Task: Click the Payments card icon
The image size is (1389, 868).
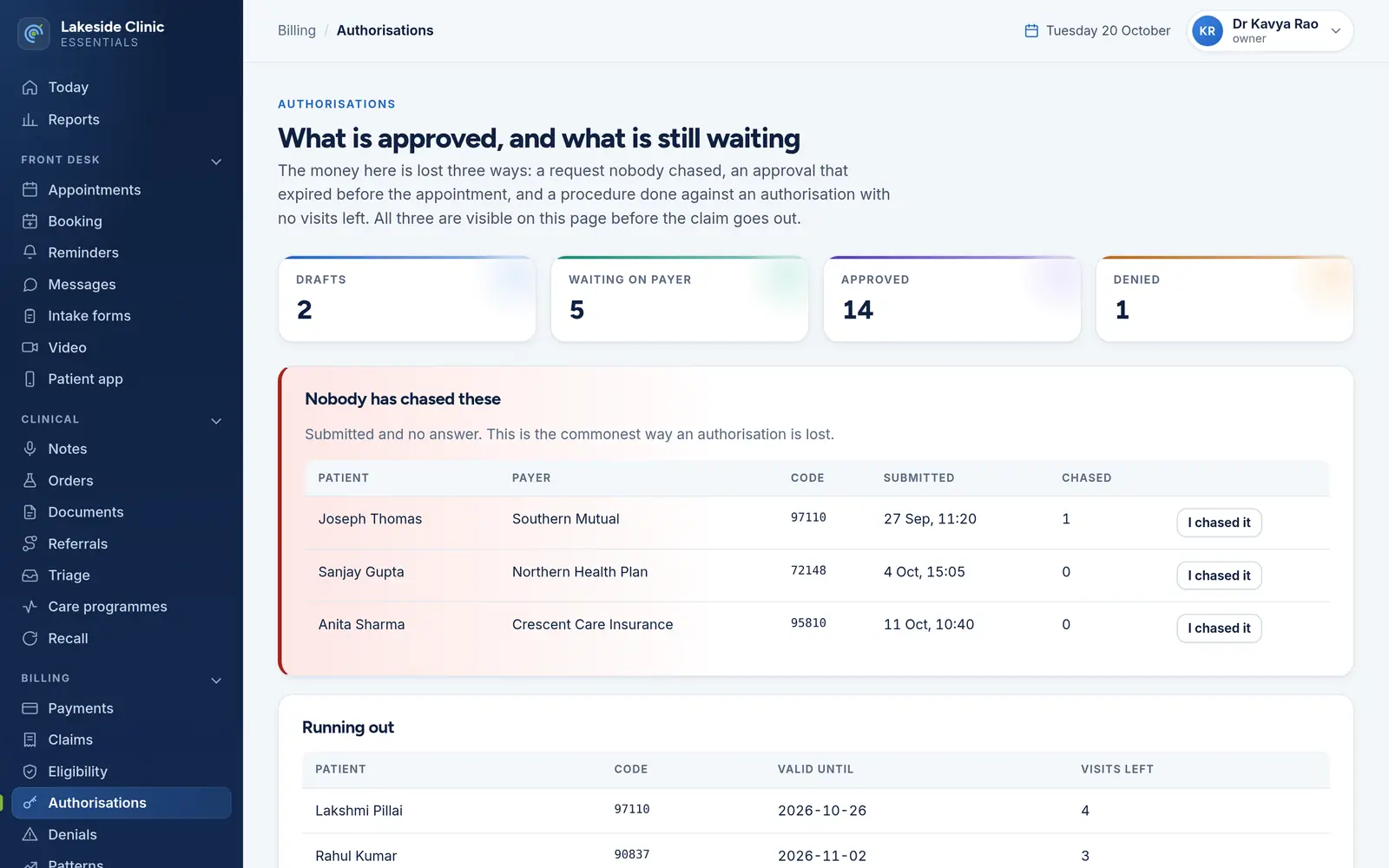Action: pos(30,708)
